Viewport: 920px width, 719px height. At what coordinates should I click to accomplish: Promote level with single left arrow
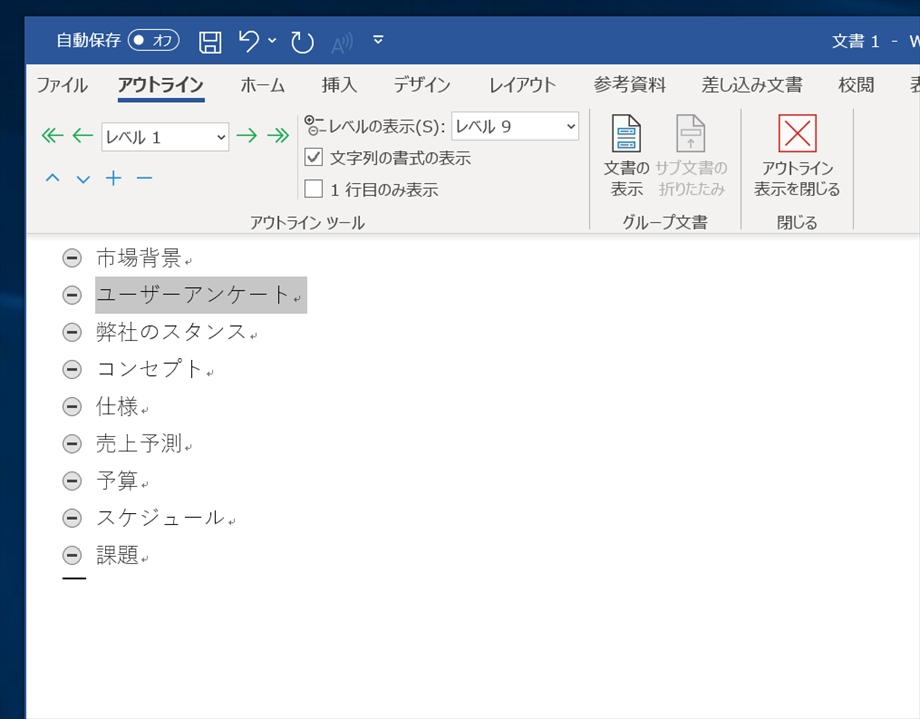tap(82, 137)
